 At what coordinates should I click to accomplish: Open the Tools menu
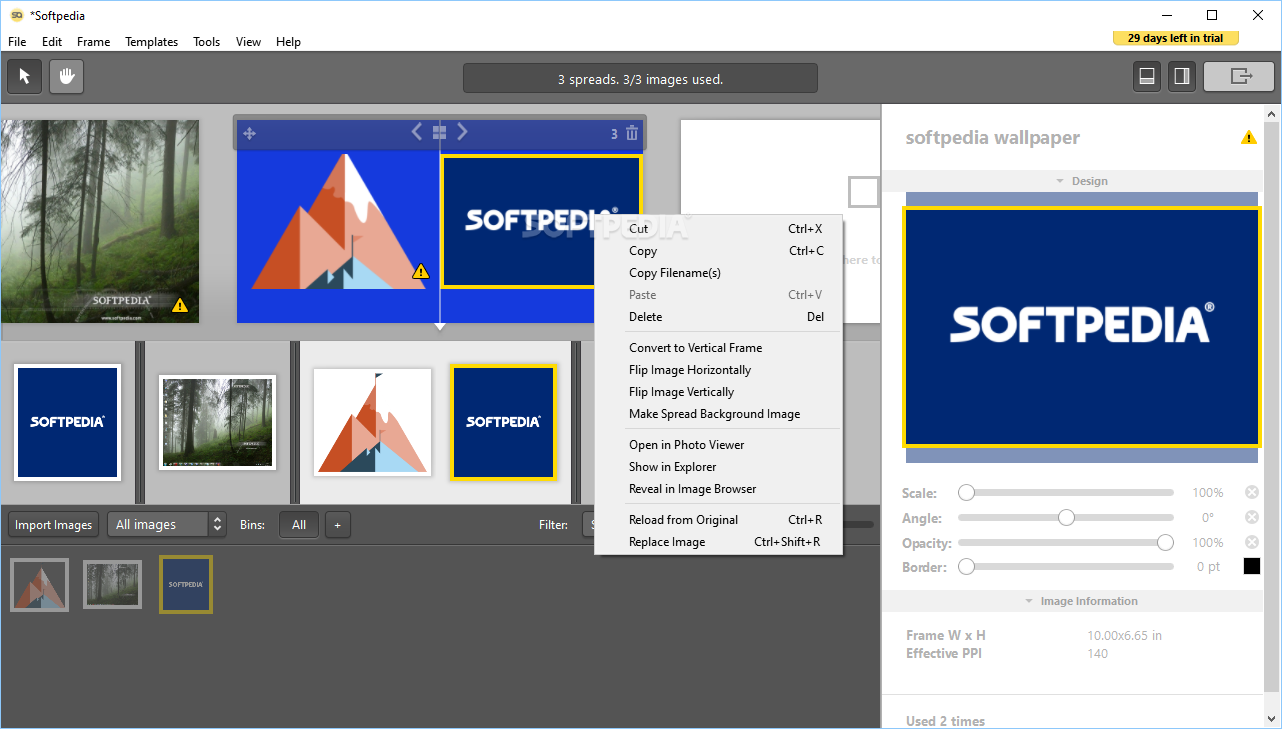click(x=207, y=42)
